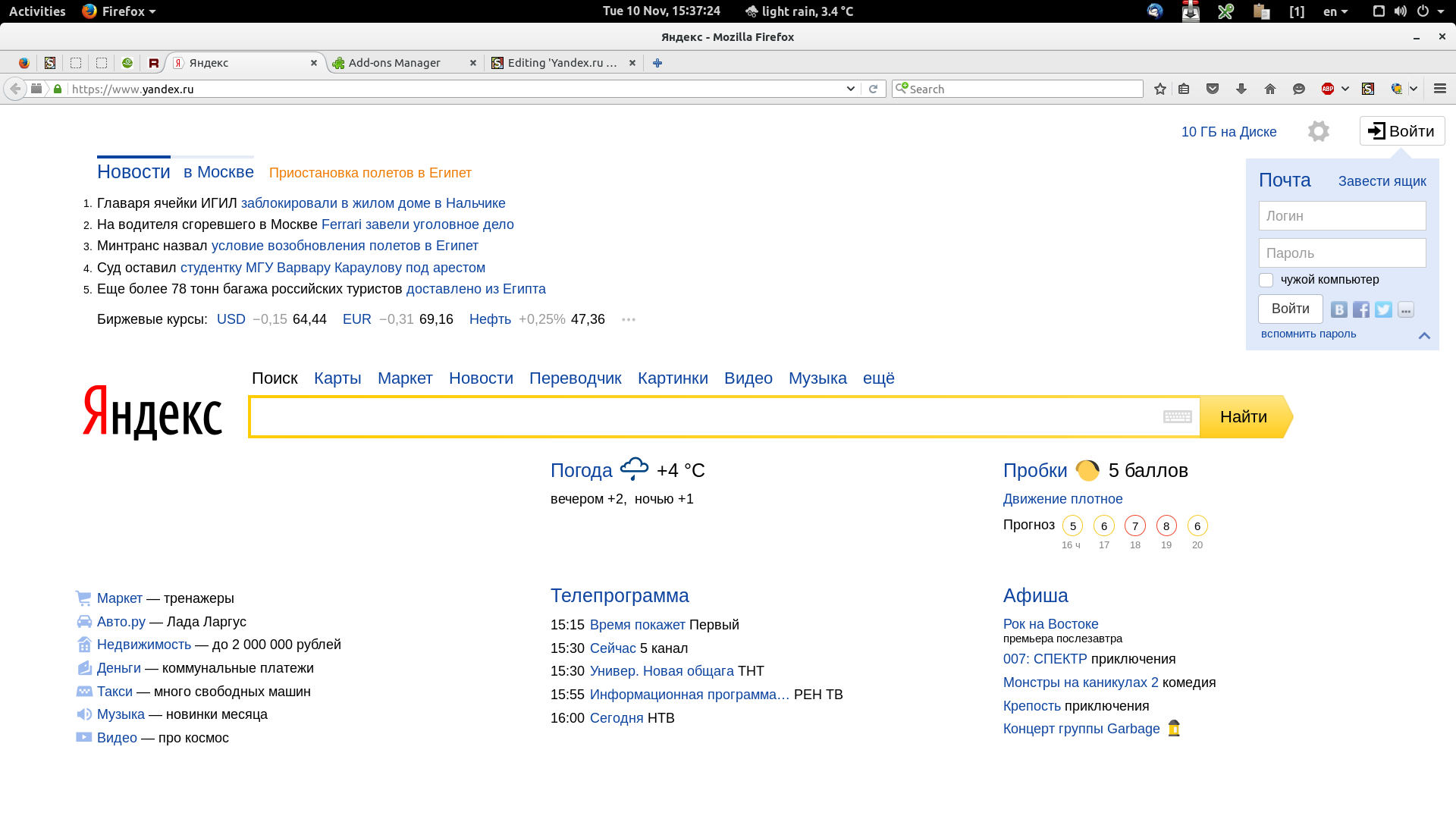
Task: Open Activities overview
Action: click(x=37, y=11)
